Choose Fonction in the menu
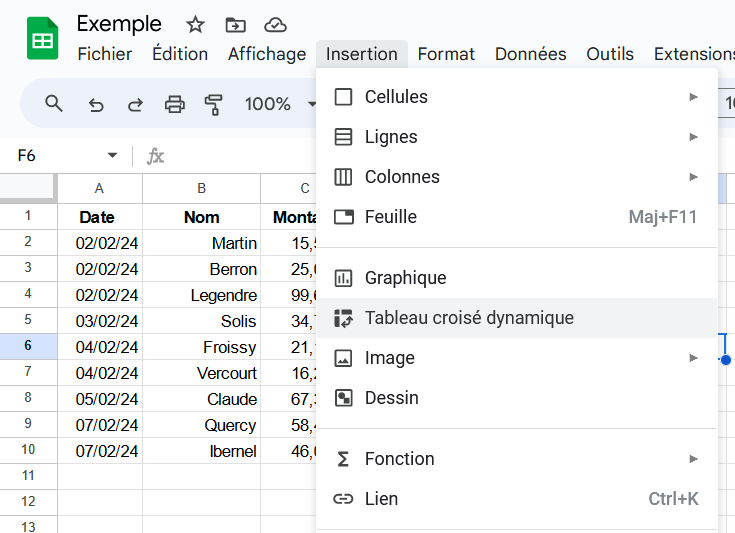The width and height of the screenshot is (735, 533). (517, 459)
